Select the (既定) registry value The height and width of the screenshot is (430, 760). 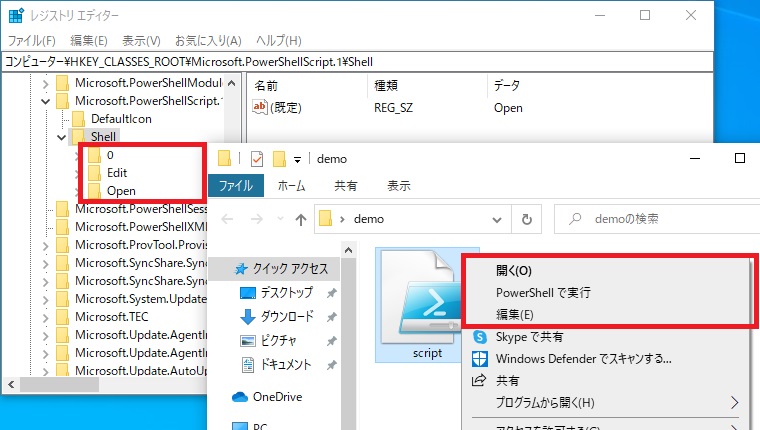(286, 107)
